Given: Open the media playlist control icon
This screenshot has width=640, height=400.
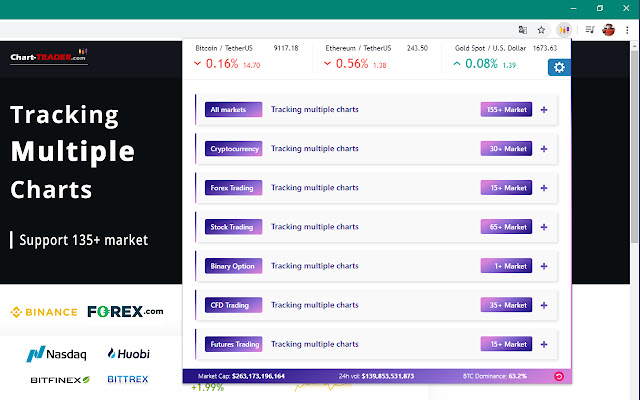Looking at the screenshot, I should tap(589, 29).
